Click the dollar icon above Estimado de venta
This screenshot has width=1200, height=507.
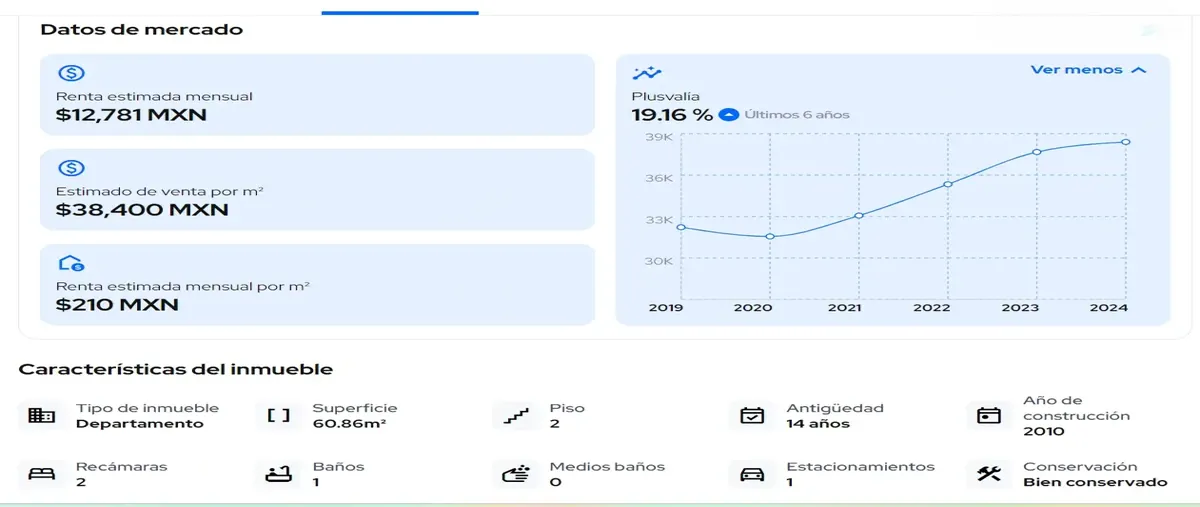click(71, 168)
